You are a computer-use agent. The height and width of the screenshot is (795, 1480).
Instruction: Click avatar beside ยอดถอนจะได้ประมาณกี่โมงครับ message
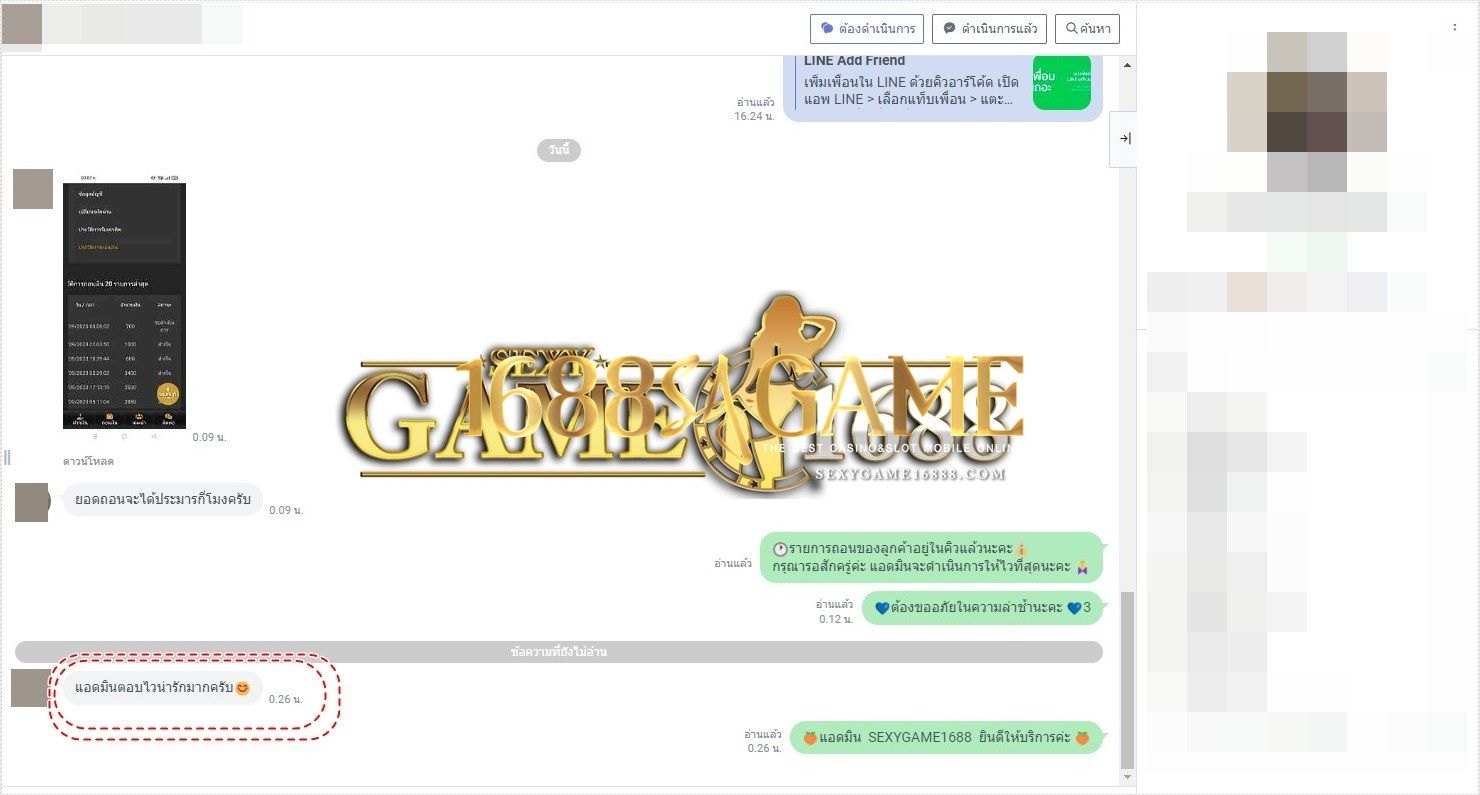pyautogui.click(x=33, y=502)
